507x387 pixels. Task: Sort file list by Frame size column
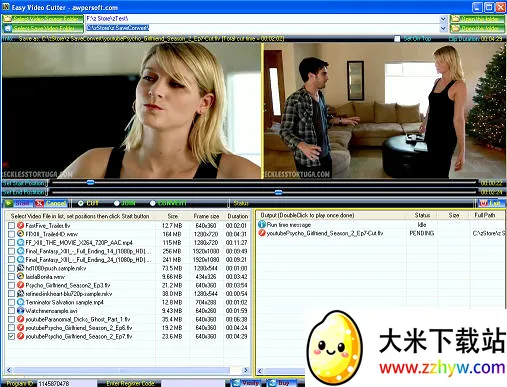(x=206, y=216)
